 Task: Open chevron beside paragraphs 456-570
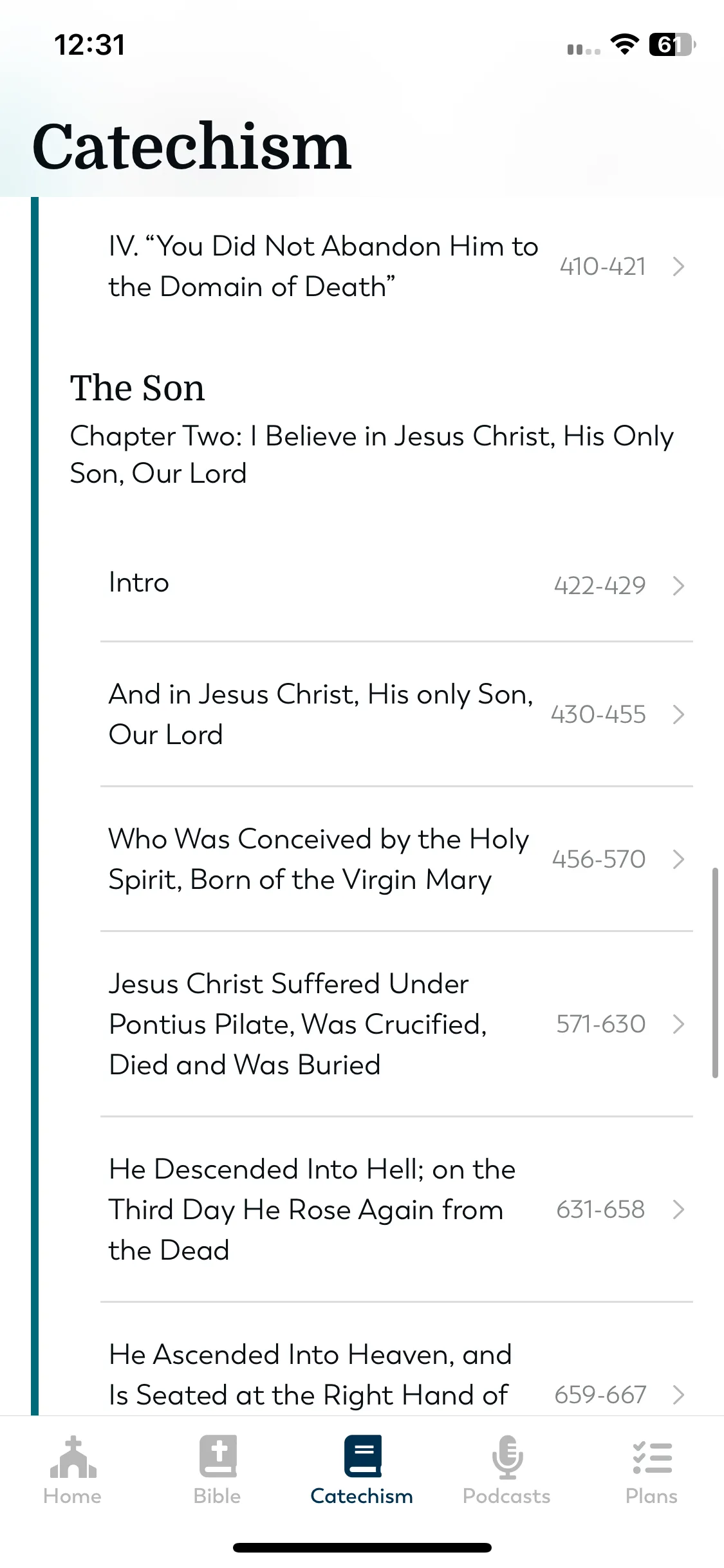point(678,859)
